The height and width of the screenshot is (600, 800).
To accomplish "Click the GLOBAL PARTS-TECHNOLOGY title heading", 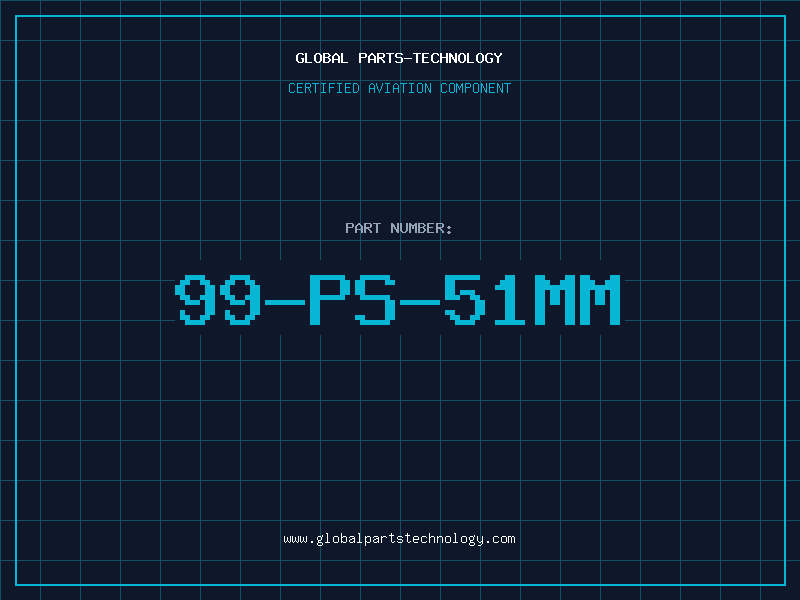I will (399, 58).
